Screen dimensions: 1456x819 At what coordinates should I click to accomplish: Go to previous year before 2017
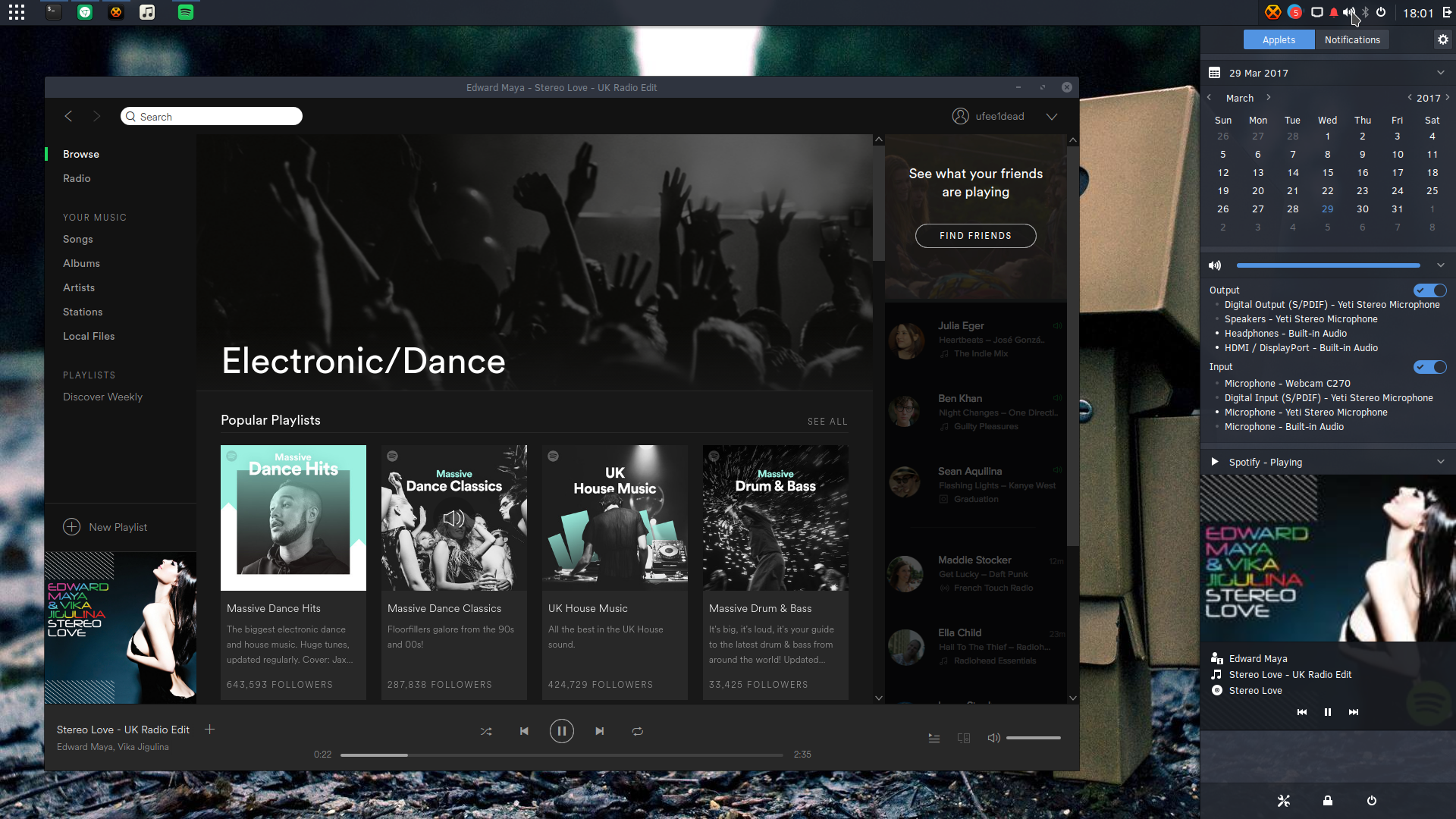coord(1410,98)
